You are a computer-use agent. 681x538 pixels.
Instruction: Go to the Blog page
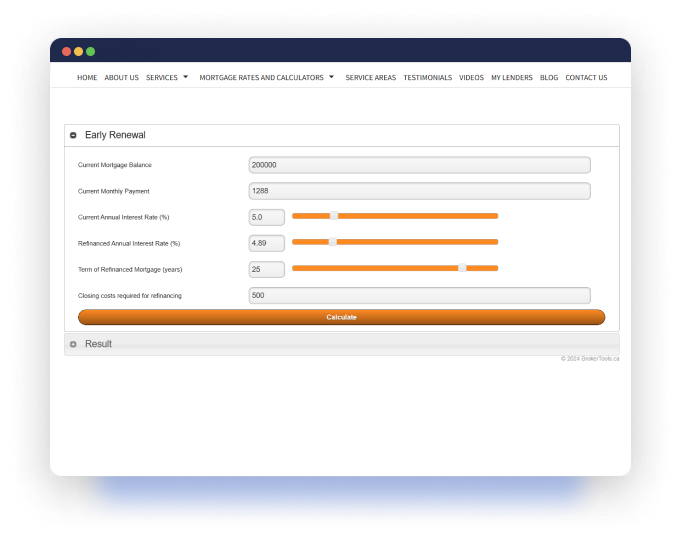pyautogui.click(x=549, y=77)
